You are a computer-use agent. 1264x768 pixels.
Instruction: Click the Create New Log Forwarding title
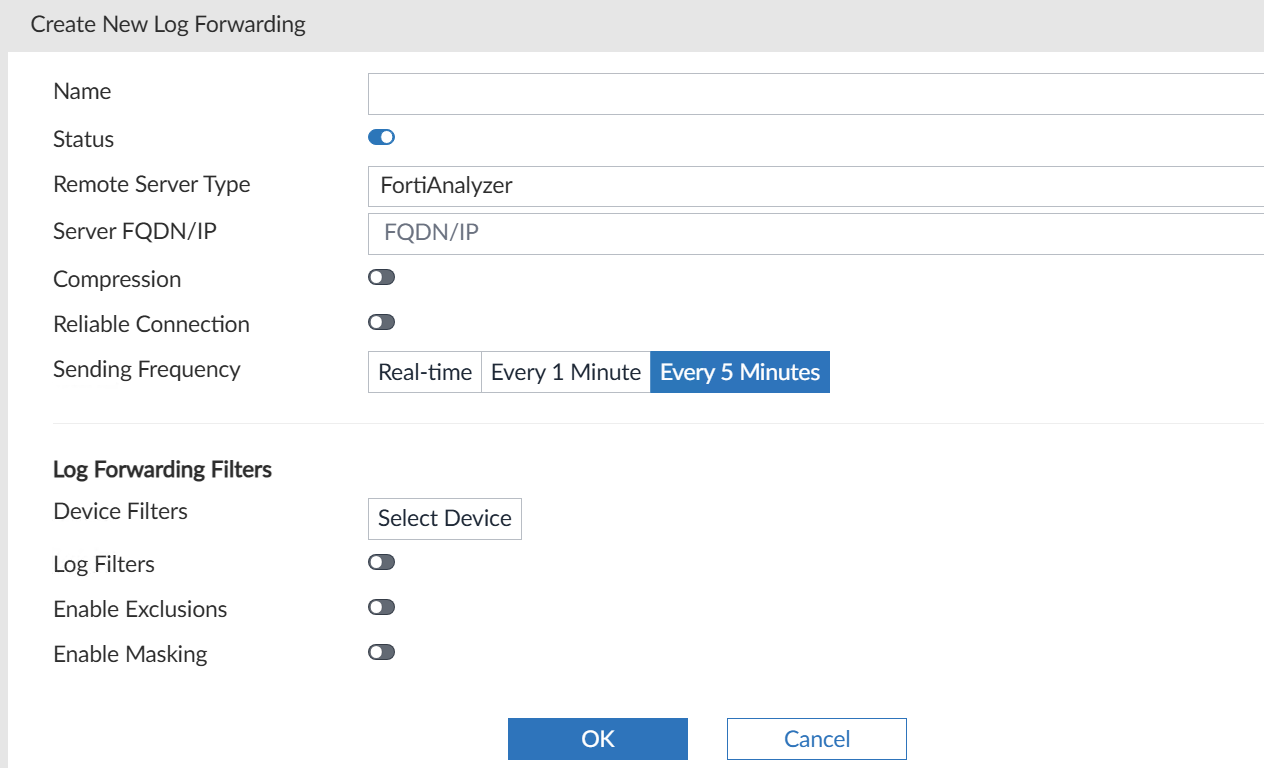(x=167, y=23)
